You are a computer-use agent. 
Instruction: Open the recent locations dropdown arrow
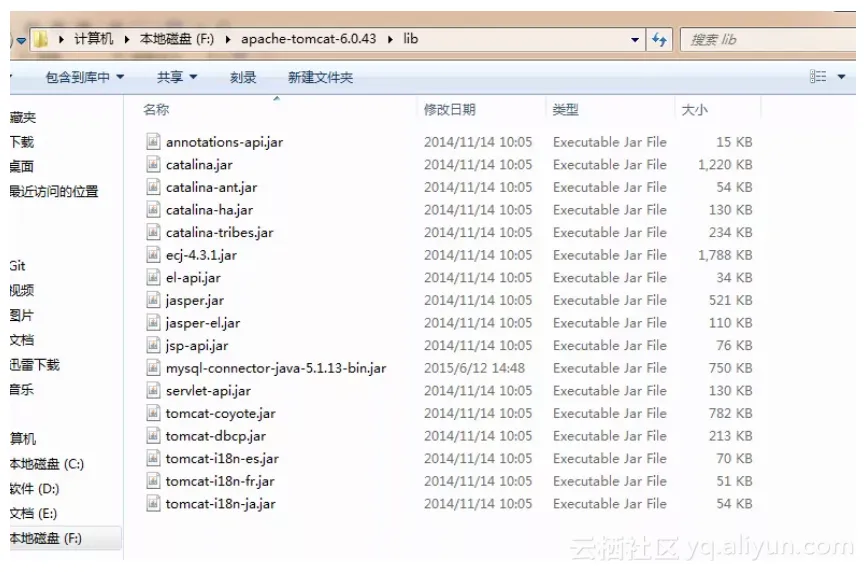coord(21,41)
